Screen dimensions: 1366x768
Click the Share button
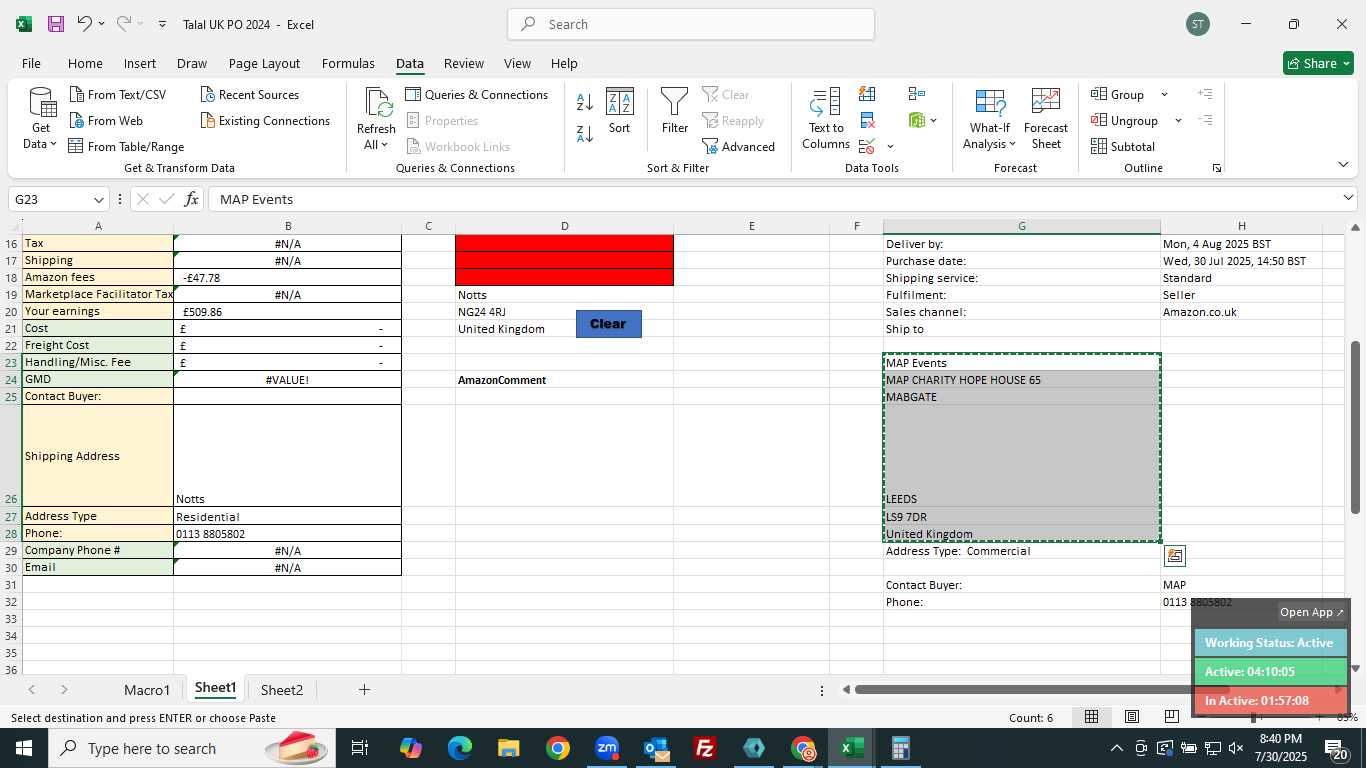(x=1318, y=63)
